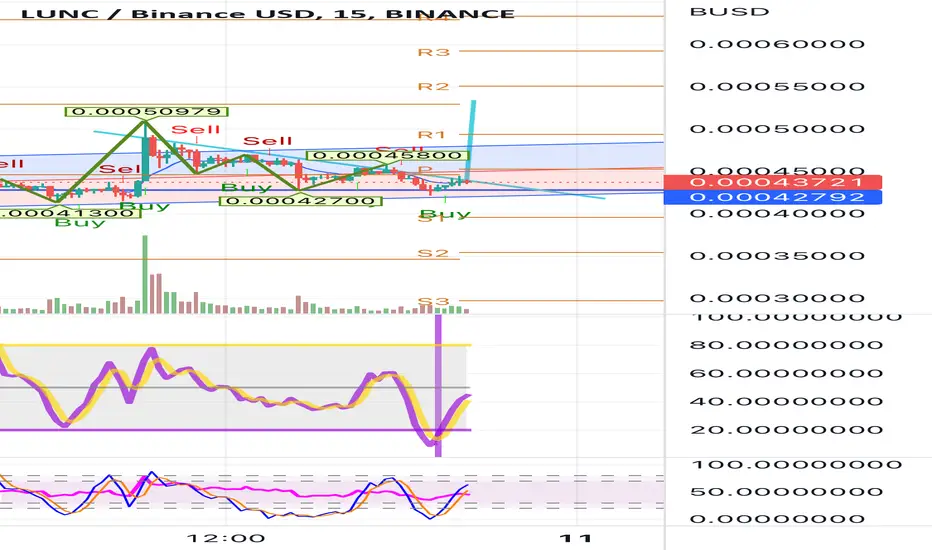932x550 pixels.
Task: Select the 0.00035000 price axis label
Action: [x=777, y=256]
